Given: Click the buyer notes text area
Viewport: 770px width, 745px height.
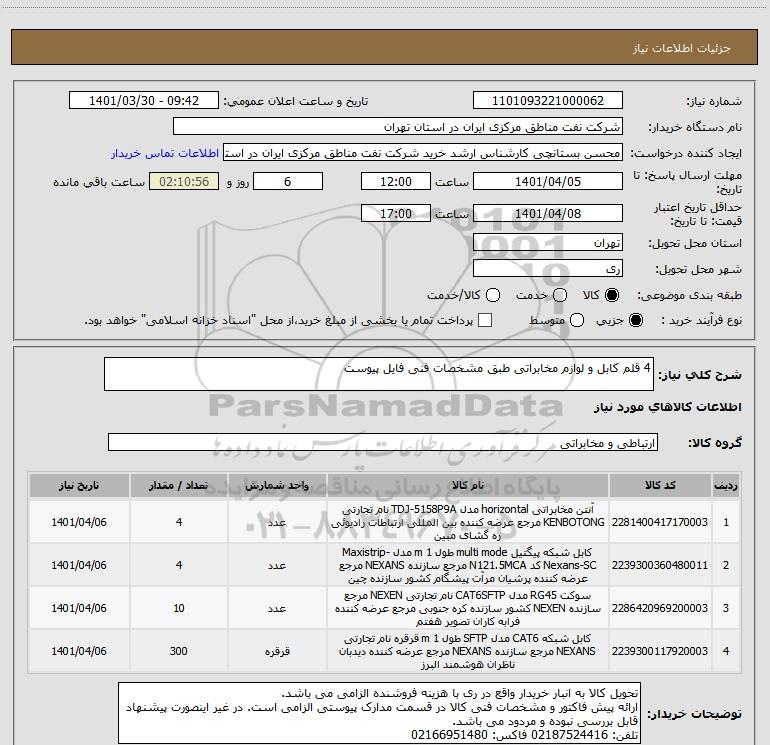Looking at the screenshot, I should tap(379, 713).
